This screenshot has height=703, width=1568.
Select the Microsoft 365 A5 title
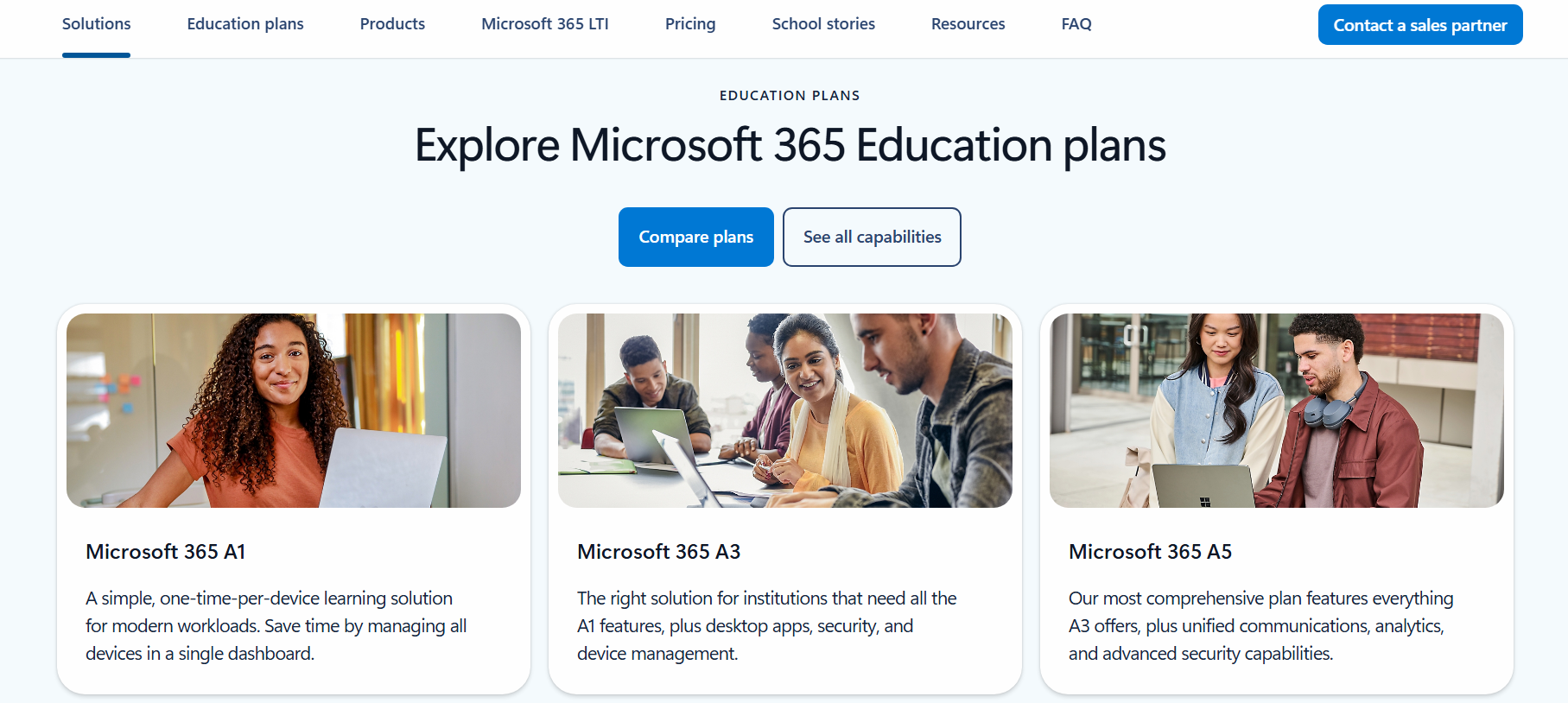1151,552
